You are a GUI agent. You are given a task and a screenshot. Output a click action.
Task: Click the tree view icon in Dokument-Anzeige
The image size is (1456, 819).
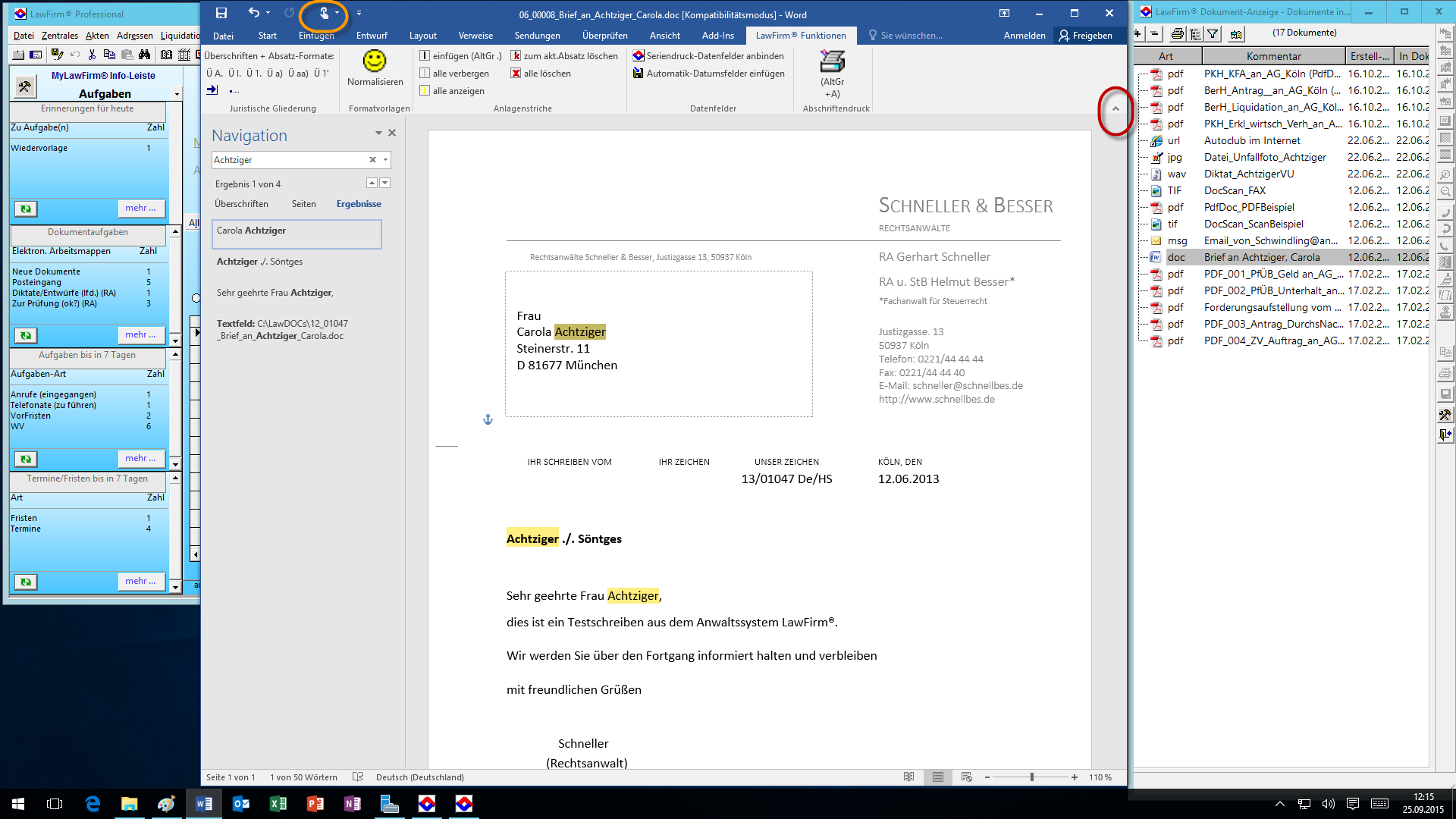pos(1195,33)
